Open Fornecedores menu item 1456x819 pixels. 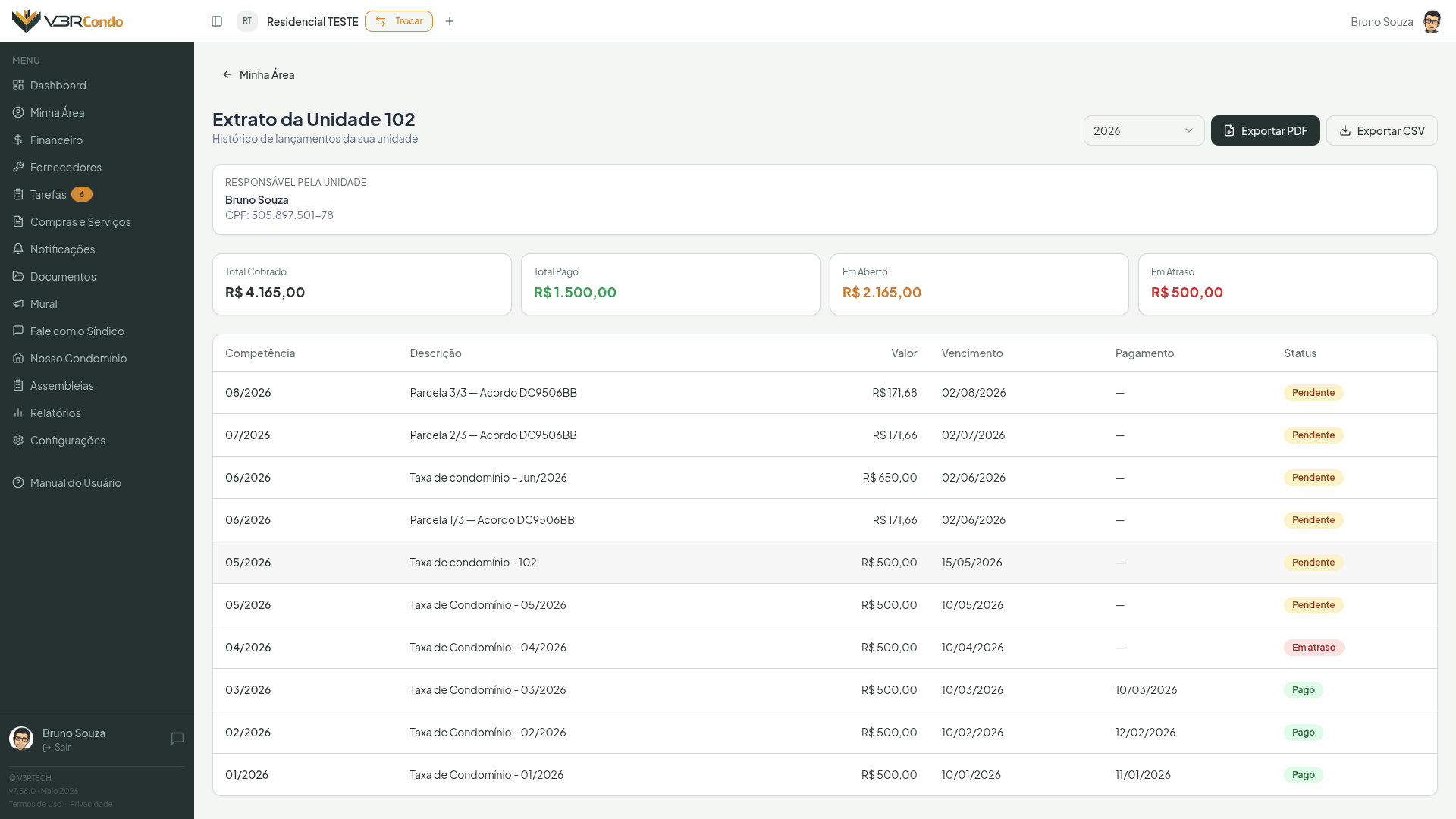tap(97, 167)
